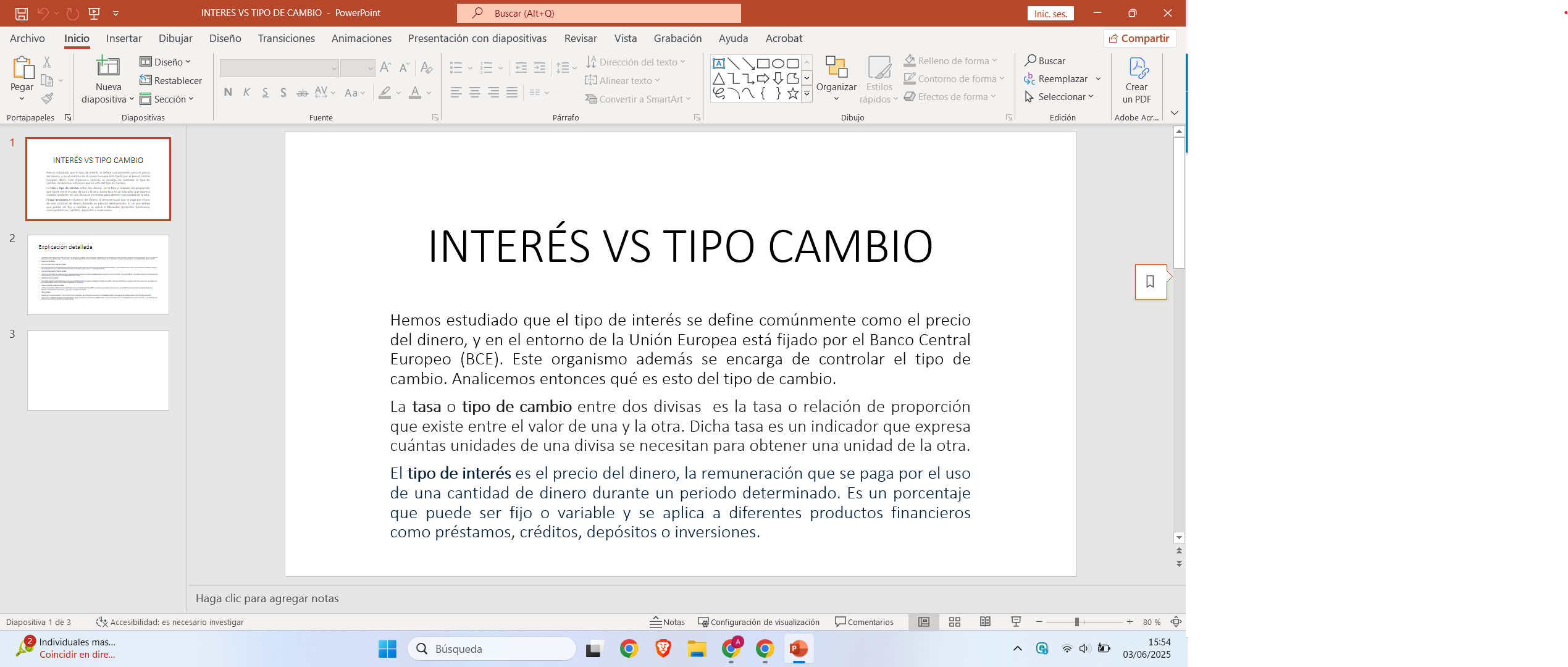
Task: Collapse the ribbon with the chevron
Action: pos(1175,113)
